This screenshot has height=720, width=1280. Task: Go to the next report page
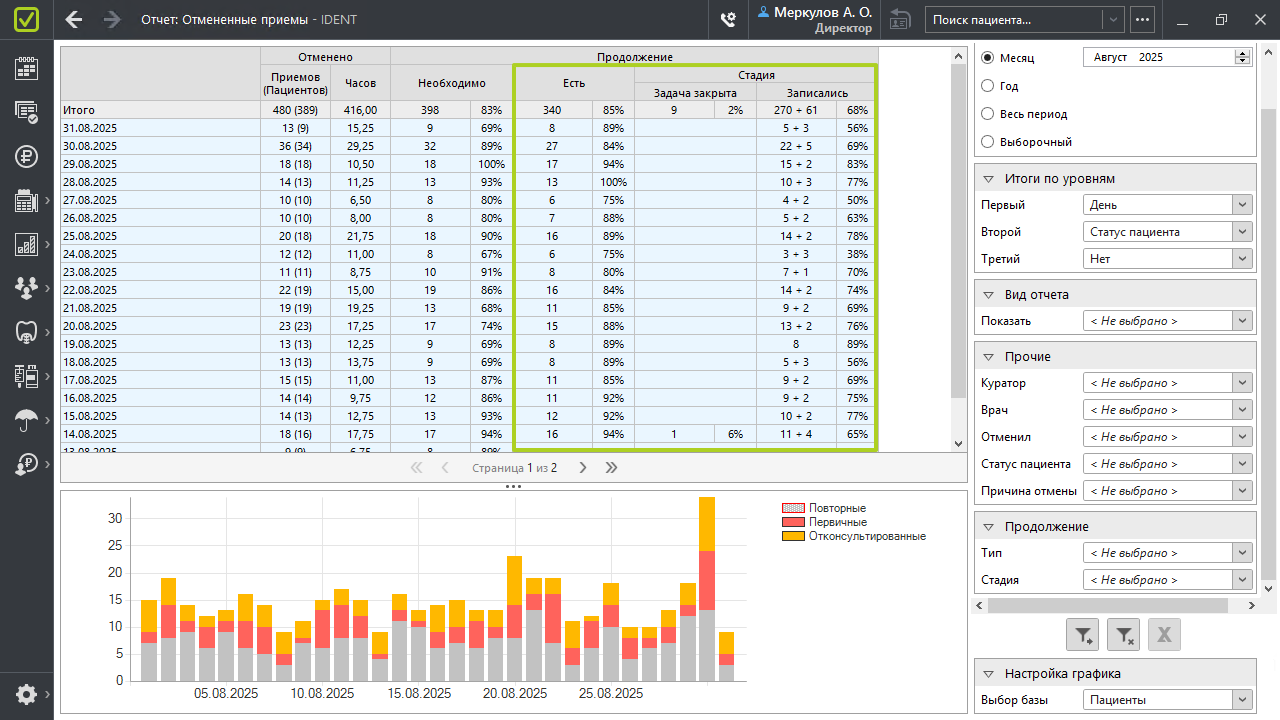(x=583, y=468)
